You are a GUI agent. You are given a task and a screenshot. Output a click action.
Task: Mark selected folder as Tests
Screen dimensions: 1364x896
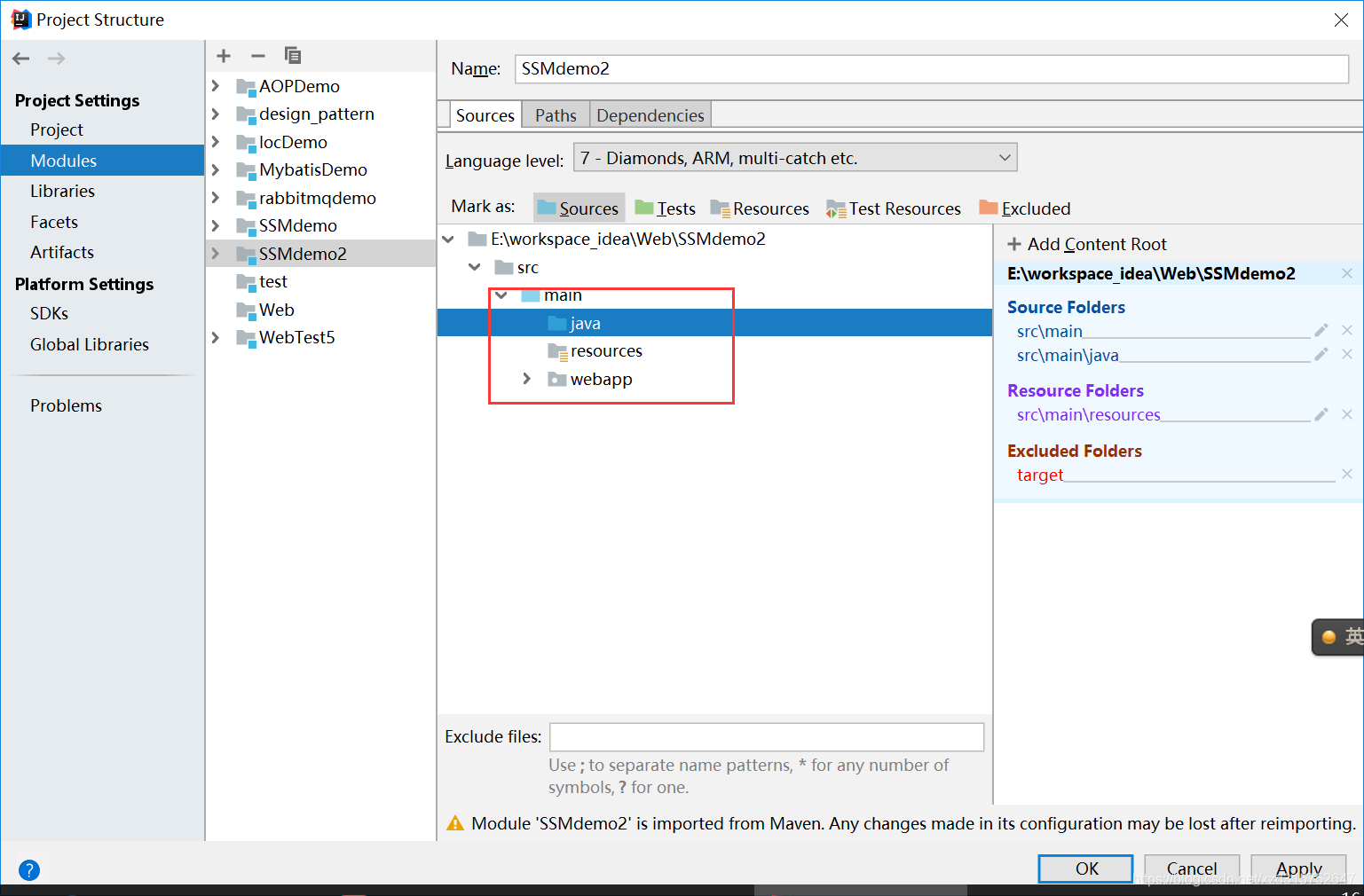coord(666,208)
